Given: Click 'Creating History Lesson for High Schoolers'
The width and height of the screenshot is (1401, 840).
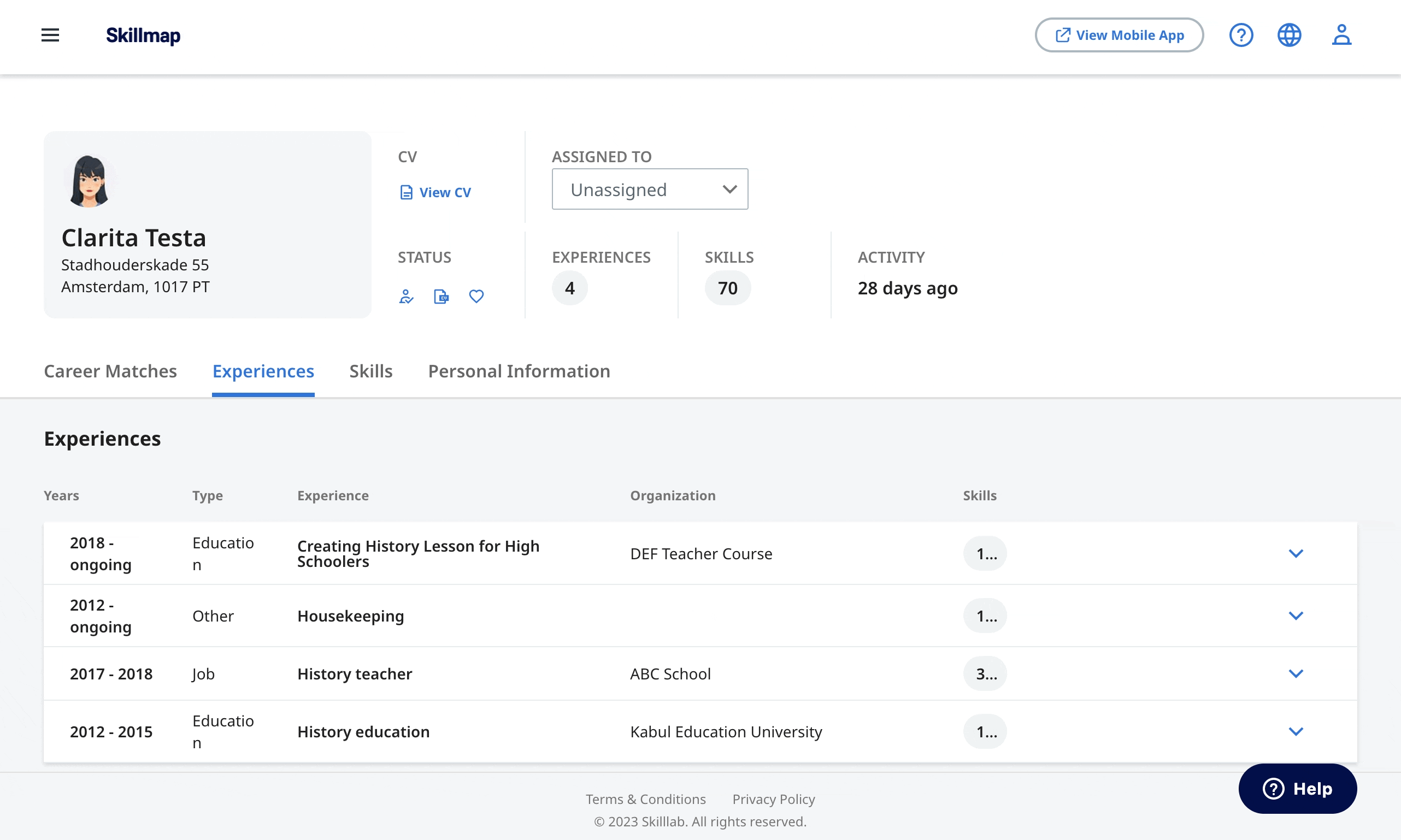Looking at the screenshot, I should (419, 554).
